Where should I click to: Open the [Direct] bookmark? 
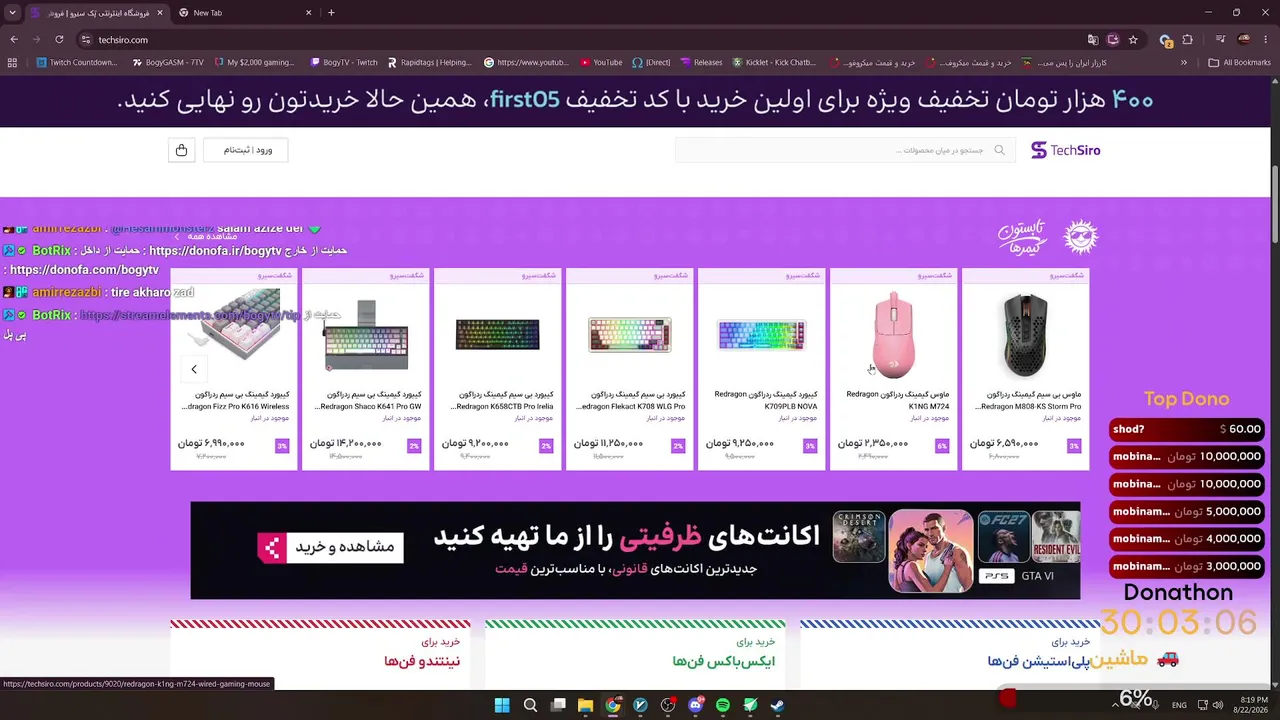[651, 62]
